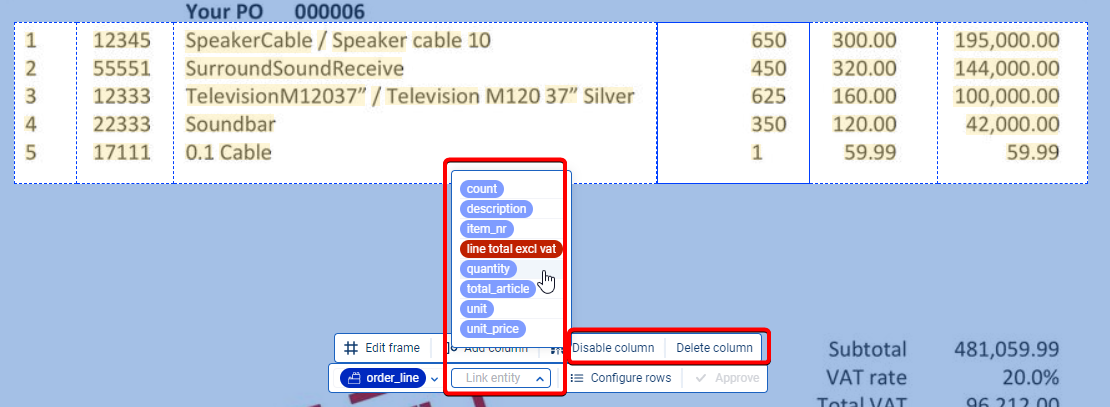1110x407 pixels.
Task: Select the description entity option
Action: click(496, 209)
